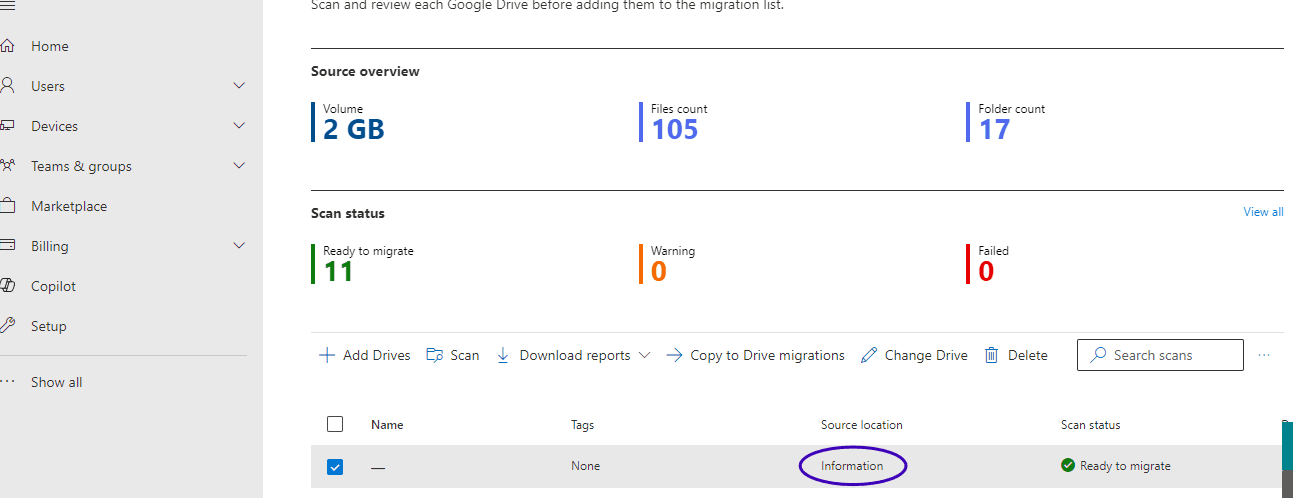Click the Delete trash can icon
Image resolution: width=1293 pixels, height=498 pixels.
[992, 355]
